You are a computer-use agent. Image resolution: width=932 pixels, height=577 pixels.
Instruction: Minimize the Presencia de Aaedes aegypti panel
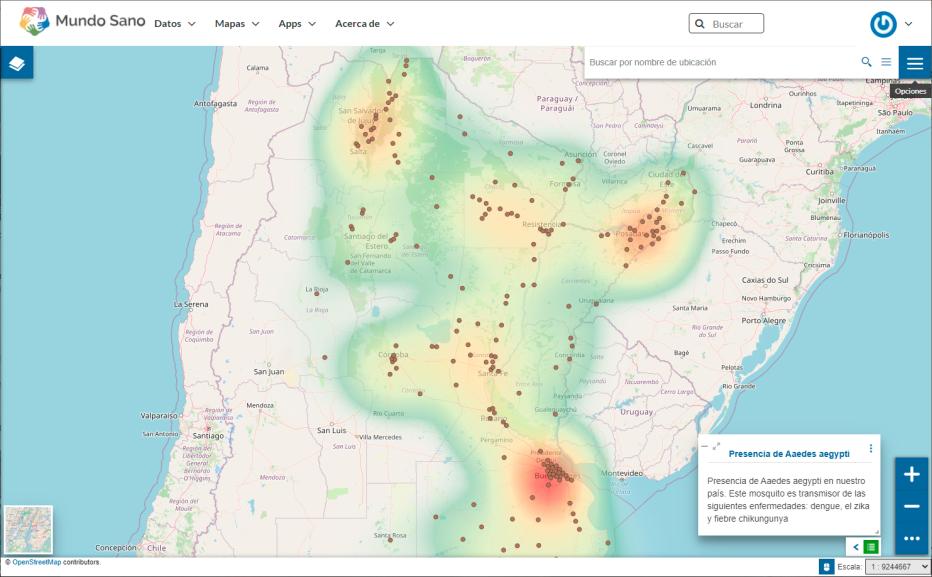[x=705, y=446]
